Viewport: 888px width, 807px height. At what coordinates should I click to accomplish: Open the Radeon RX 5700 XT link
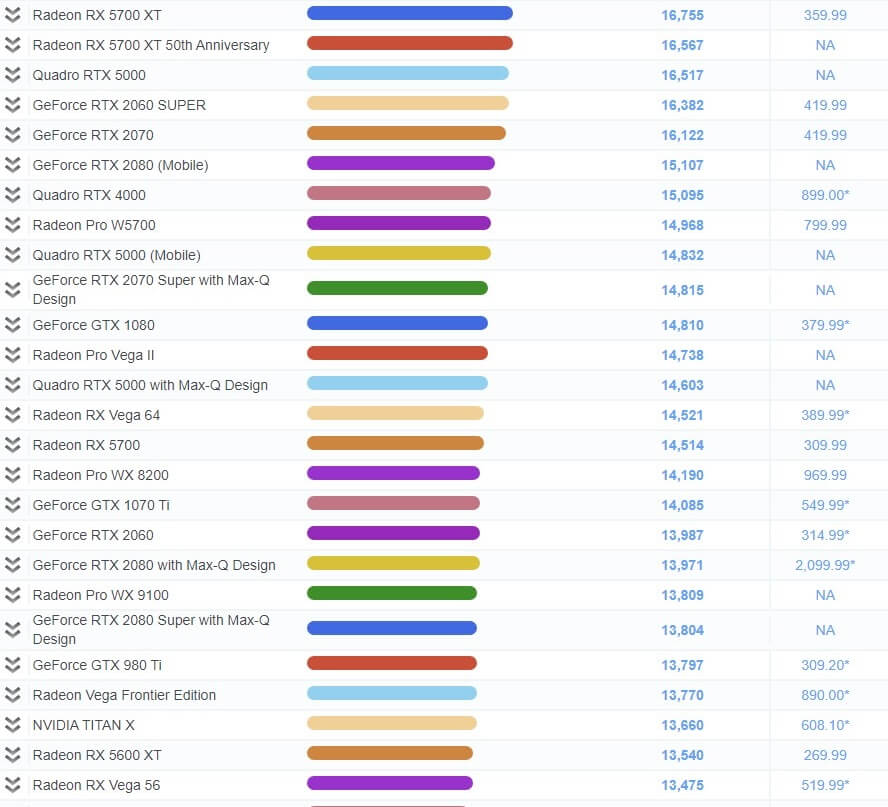point(97,15)
